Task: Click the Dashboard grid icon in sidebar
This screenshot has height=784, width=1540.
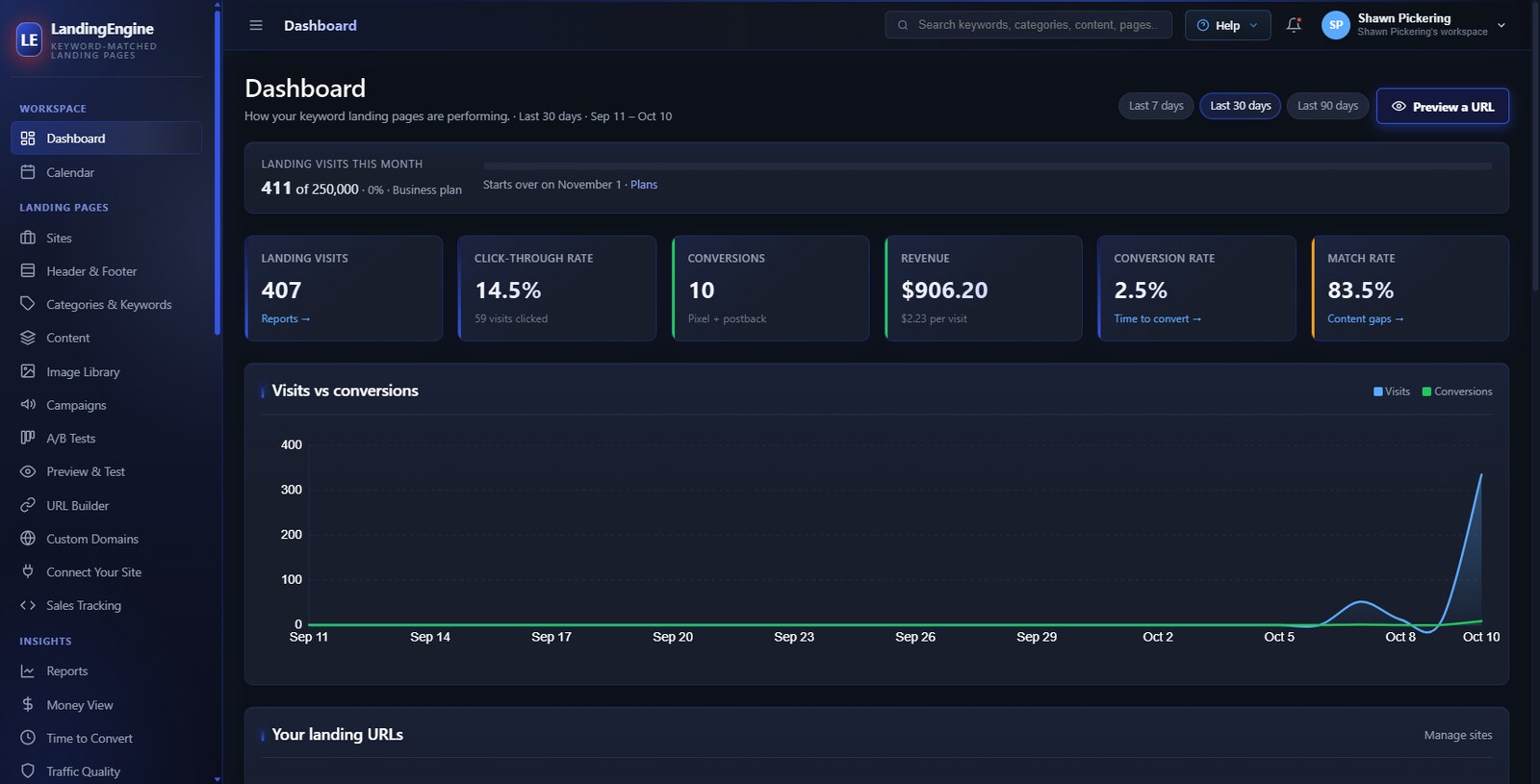Action: tap(28, 139)
